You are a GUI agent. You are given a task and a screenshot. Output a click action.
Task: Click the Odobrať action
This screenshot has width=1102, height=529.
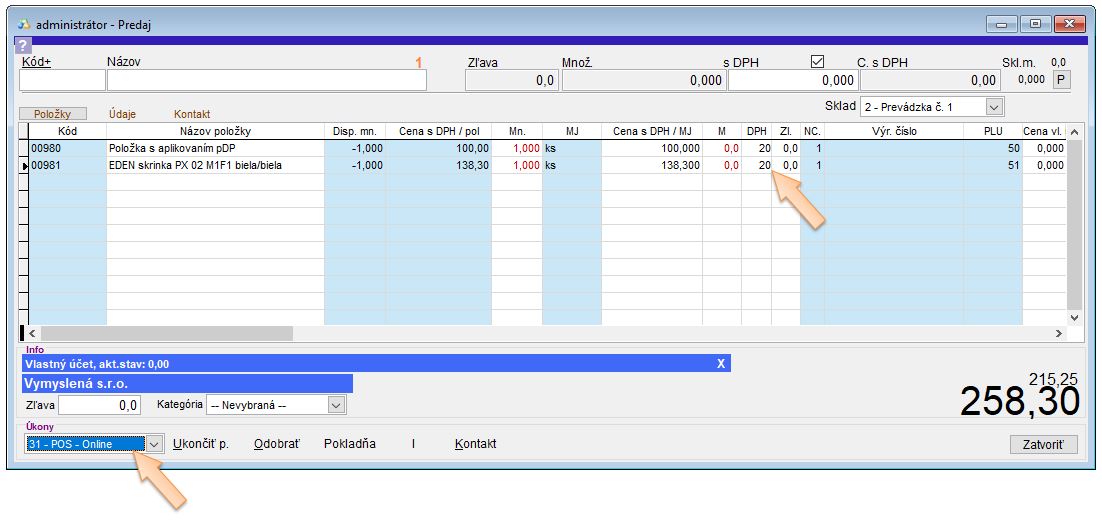click(276, 444)
